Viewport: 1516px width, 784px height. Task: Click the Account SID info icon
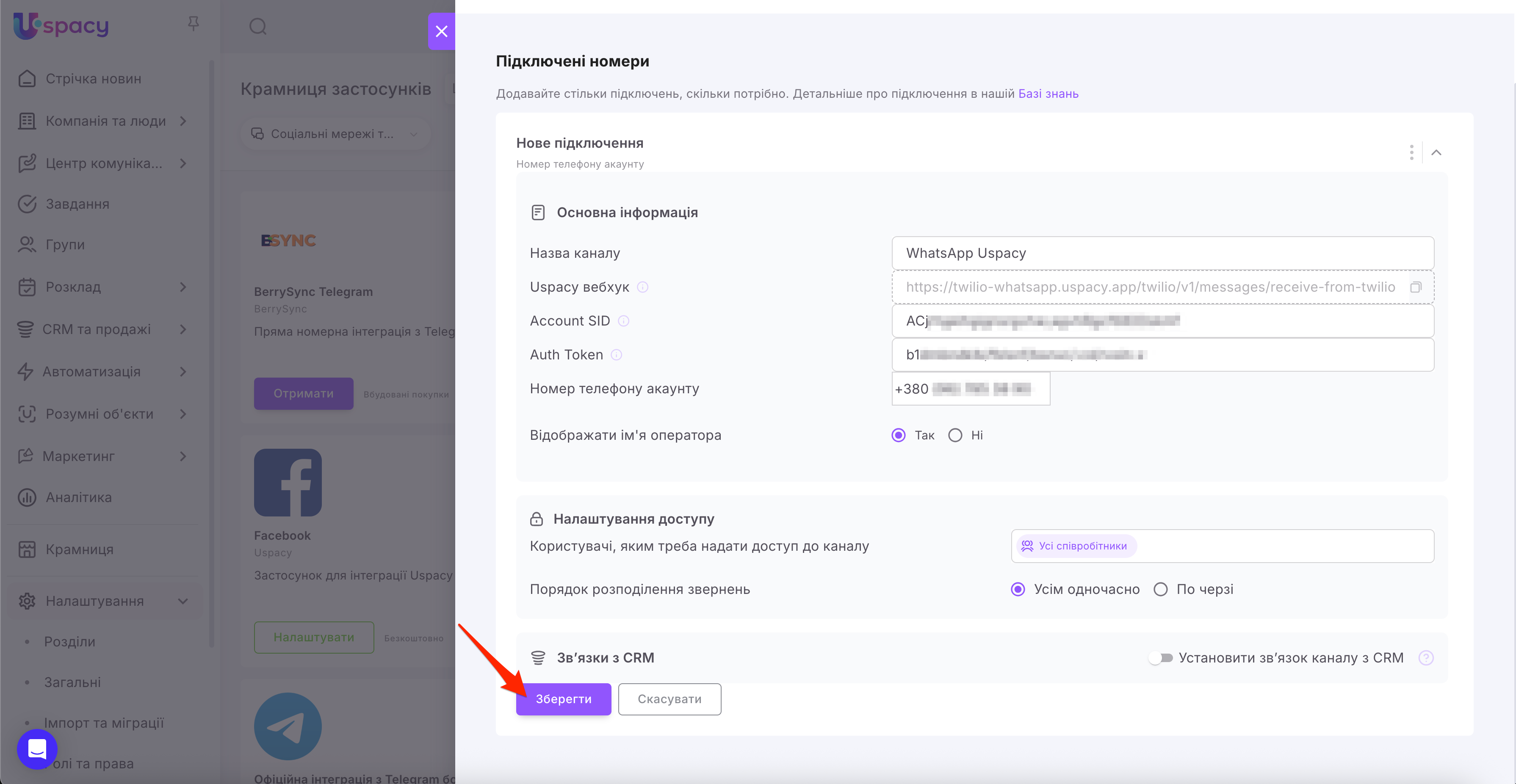tap(624, 321)
